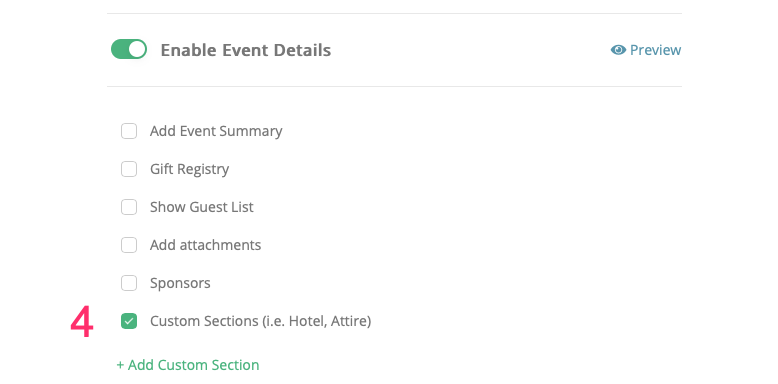Tick the Add Event Summary checkbox
Screen dimensions: 778x384
click(129, 131)
